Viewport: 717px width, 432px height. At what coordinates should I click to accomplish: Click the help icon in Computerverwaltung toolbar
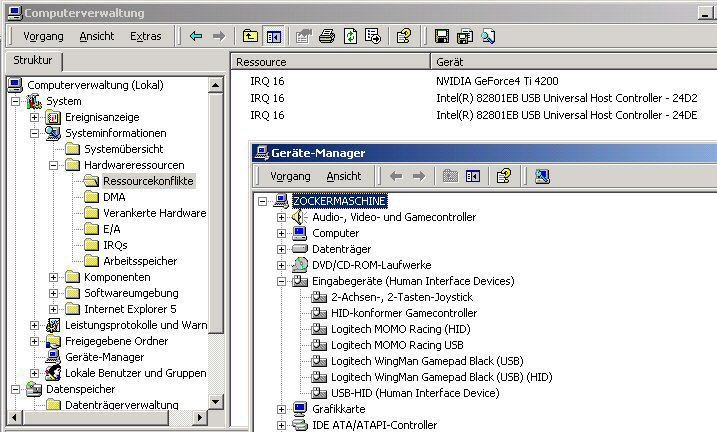404,36
